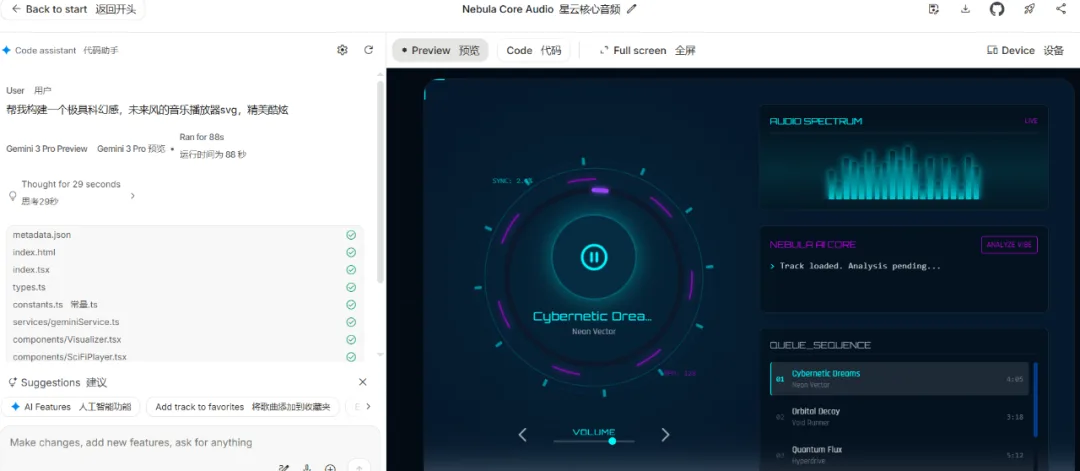1080x471 pixels.
Task: Click the circular progress ring knob
Action: pyautogui.click(x=600, y=190)
